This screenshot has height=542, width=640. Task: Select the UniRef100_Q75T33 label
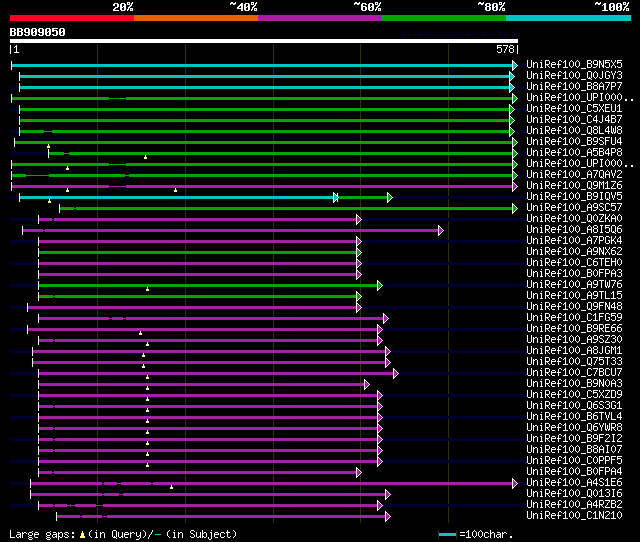574,362
